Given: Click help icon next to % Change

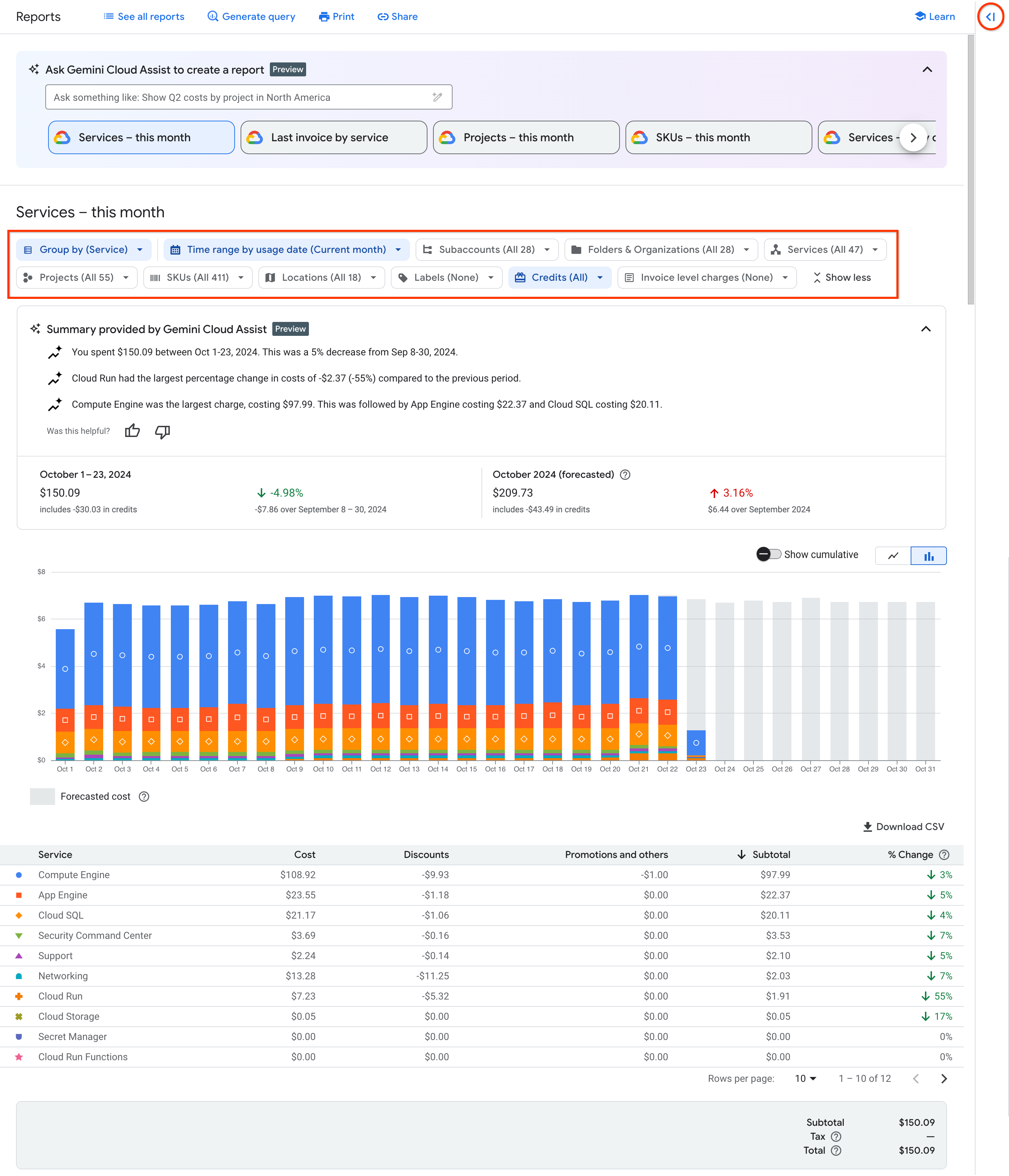Looking at the screenshot, I should click(944, 855).
